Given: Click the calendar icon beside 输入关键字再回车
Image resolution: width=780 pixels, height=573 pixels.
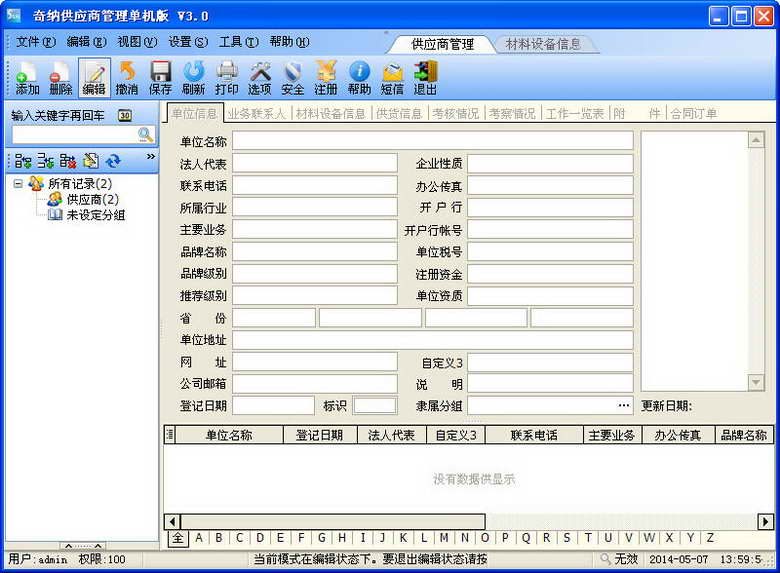Looking at the screenshot, I should point(125,115).
